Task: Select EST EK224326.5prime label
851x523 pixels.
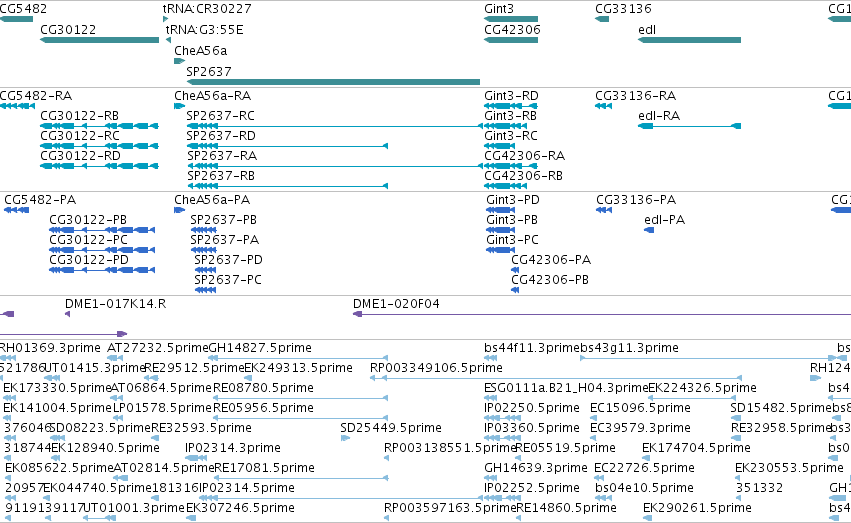Action: click(702, 388)
